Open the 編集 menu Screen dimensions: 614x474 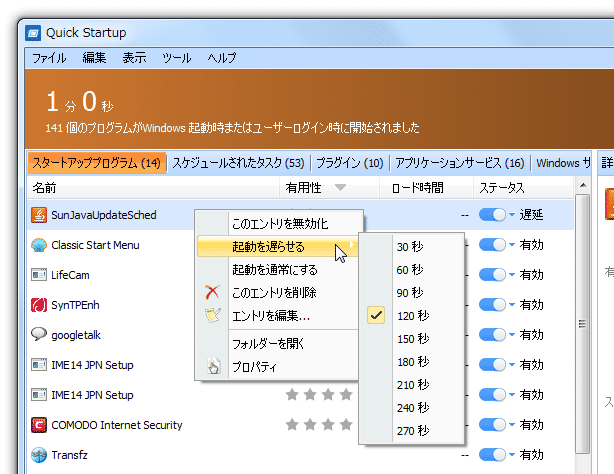click(x=94, y=58)
